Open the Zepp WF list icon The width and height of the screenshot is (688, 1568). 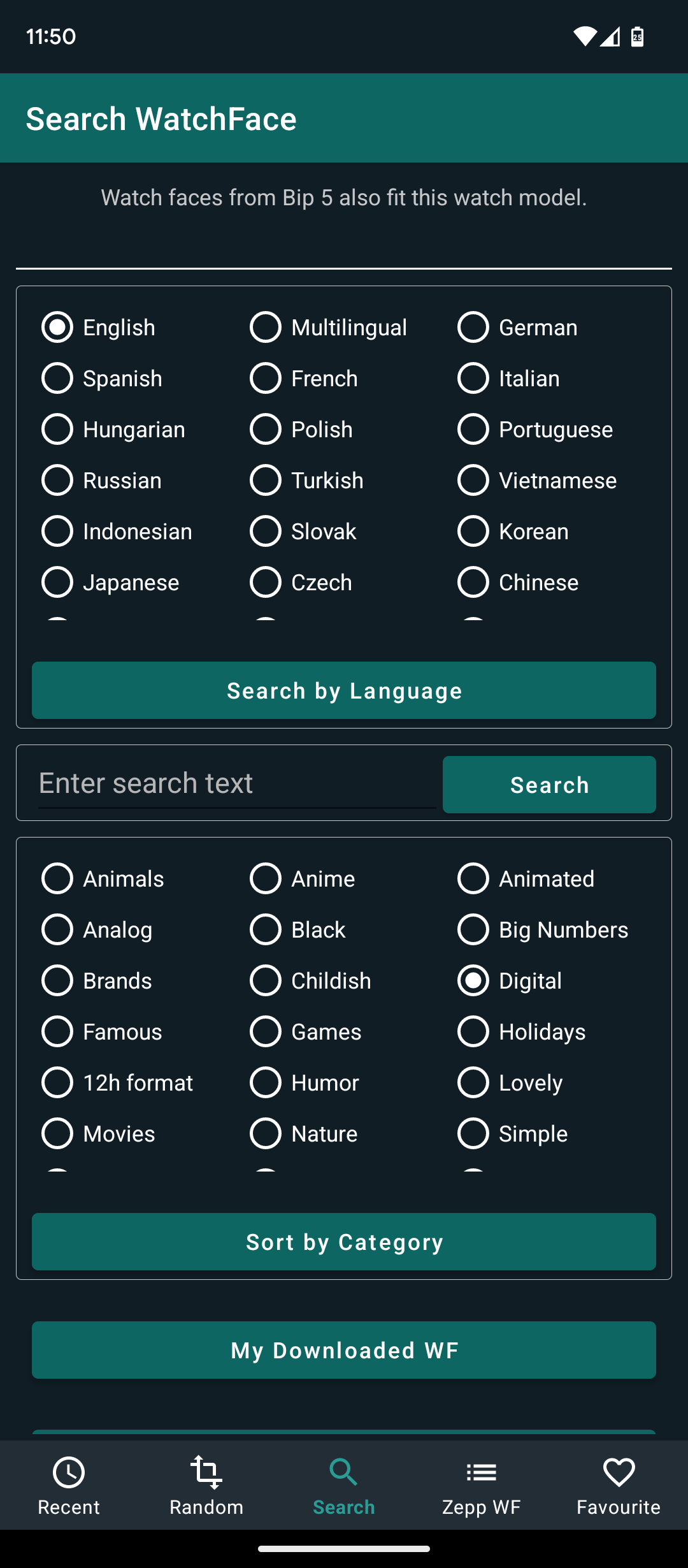[482, 1472]
